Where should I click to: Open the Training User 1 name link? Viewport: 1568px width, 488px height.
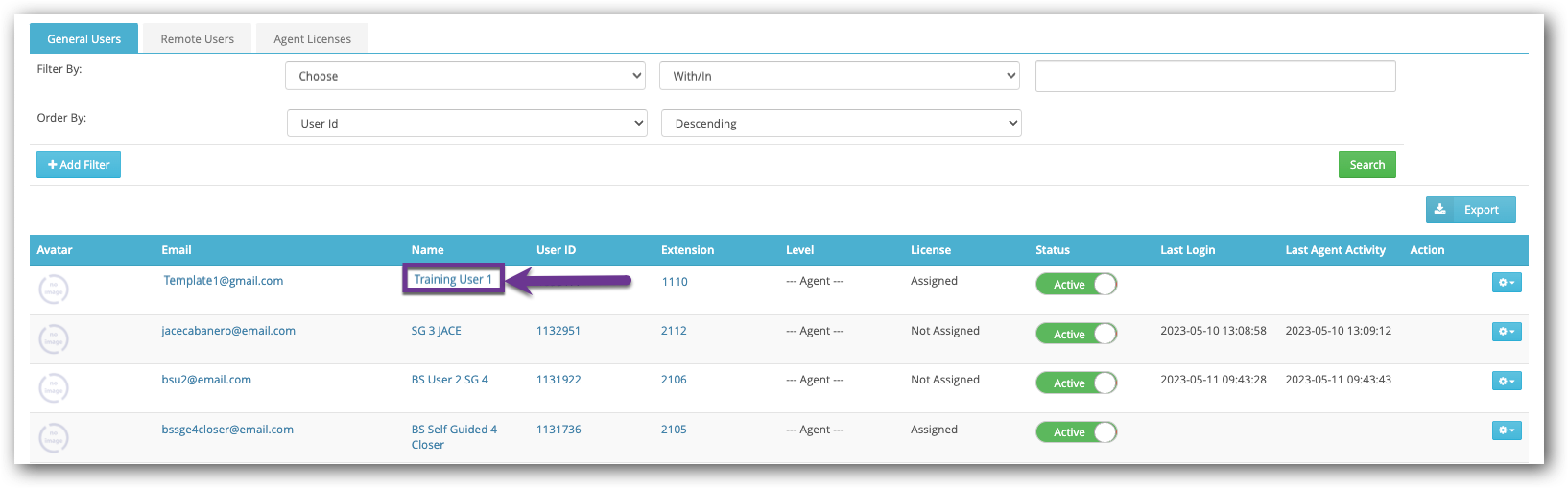pyautogui.click(x=453, y=280)
